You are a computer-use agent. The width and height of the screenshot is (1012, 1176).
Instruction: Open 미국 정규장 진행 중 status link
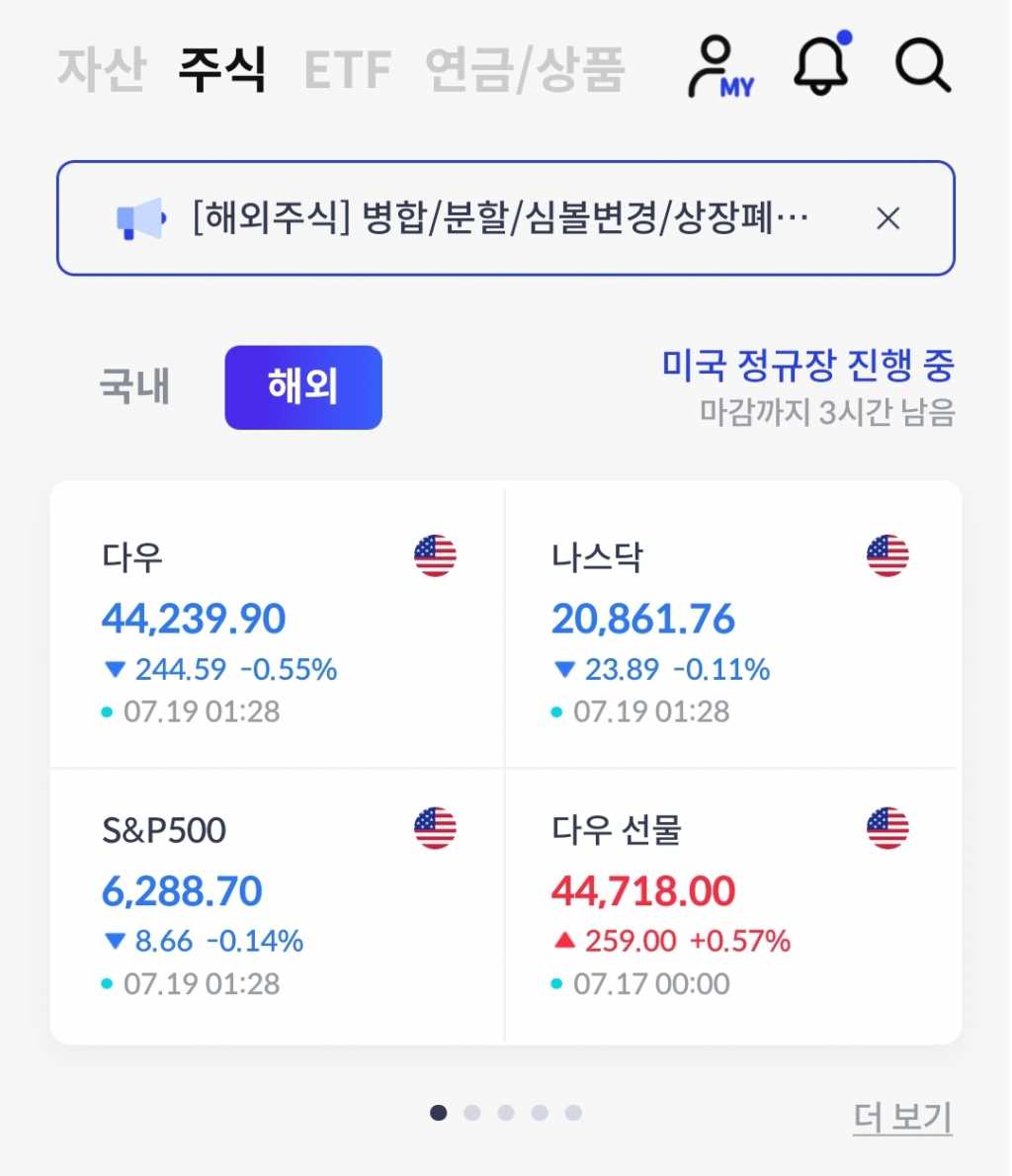[807, 367]
